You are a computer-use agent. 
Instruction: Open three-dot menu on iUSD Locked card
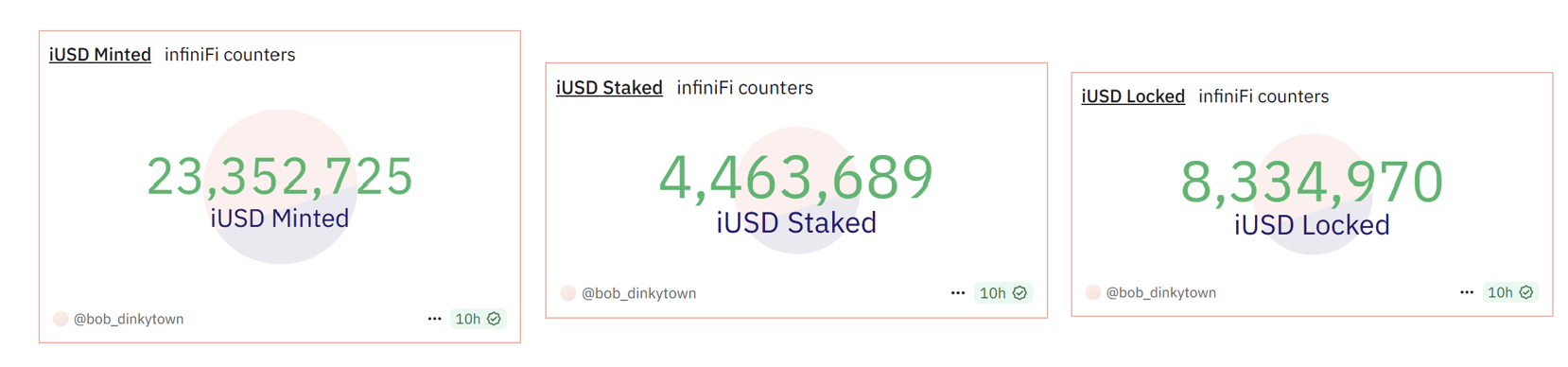click(1467, 292)
